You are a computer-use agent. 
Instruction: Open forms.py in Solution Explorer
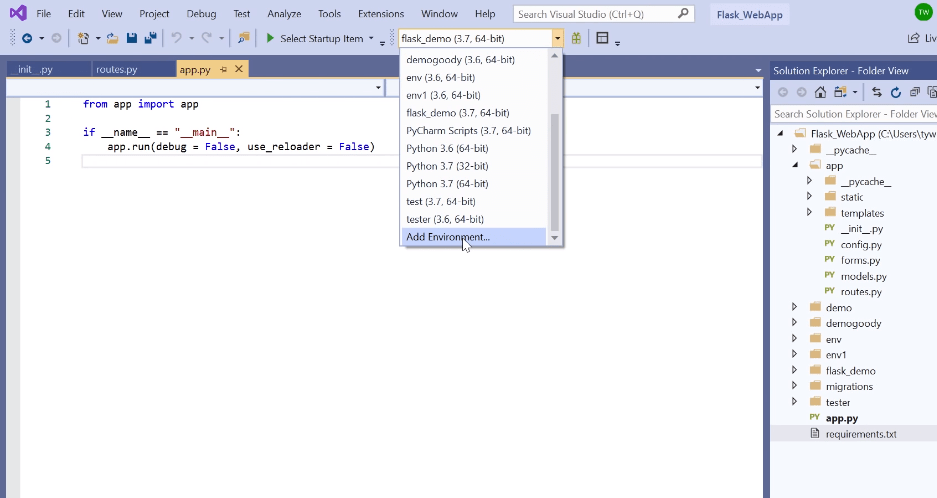[x=860, y=260]
